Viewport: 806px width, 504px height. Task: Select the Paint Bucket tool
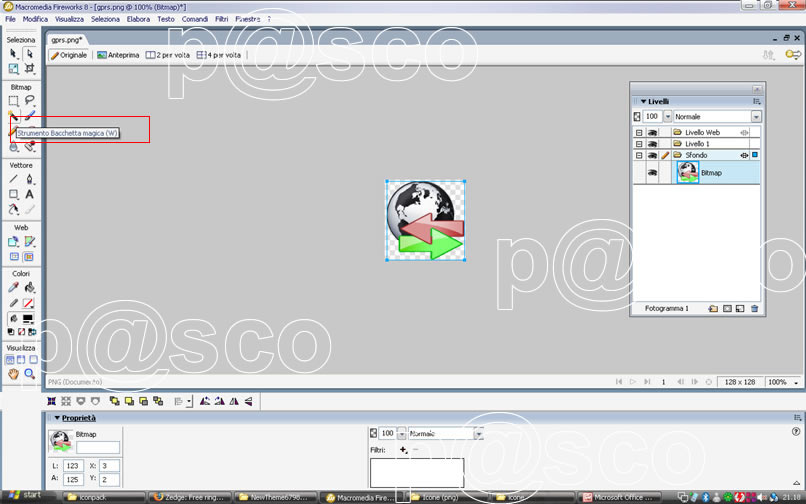point(29,287)
